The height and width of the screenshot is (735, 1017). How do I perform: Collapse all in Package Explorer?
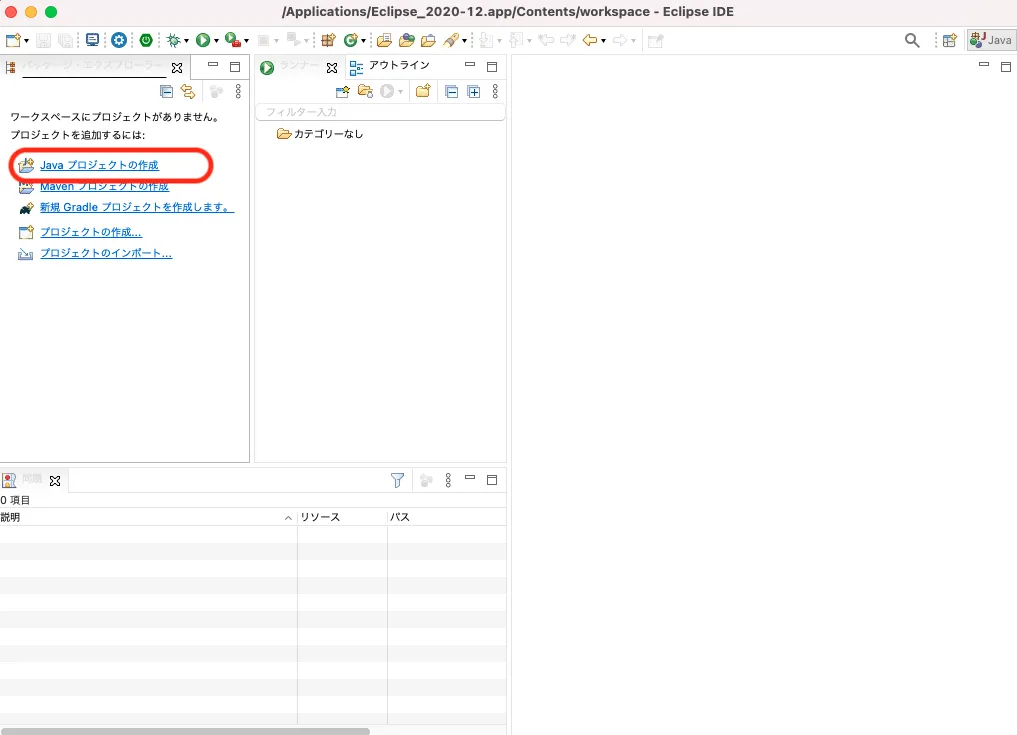coord(167,91)
